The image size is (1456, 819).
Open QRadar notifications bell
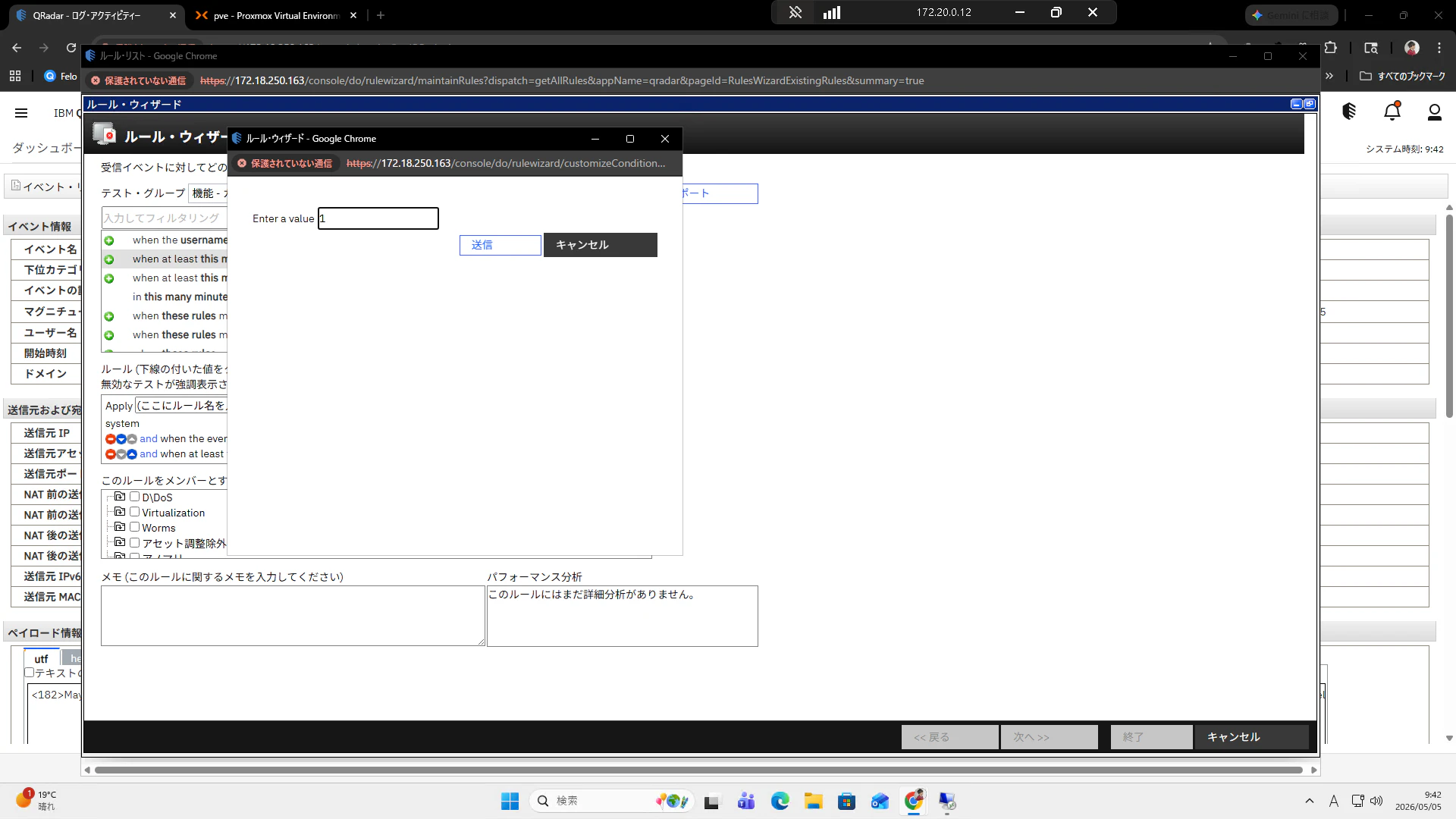click(1392, 112)
